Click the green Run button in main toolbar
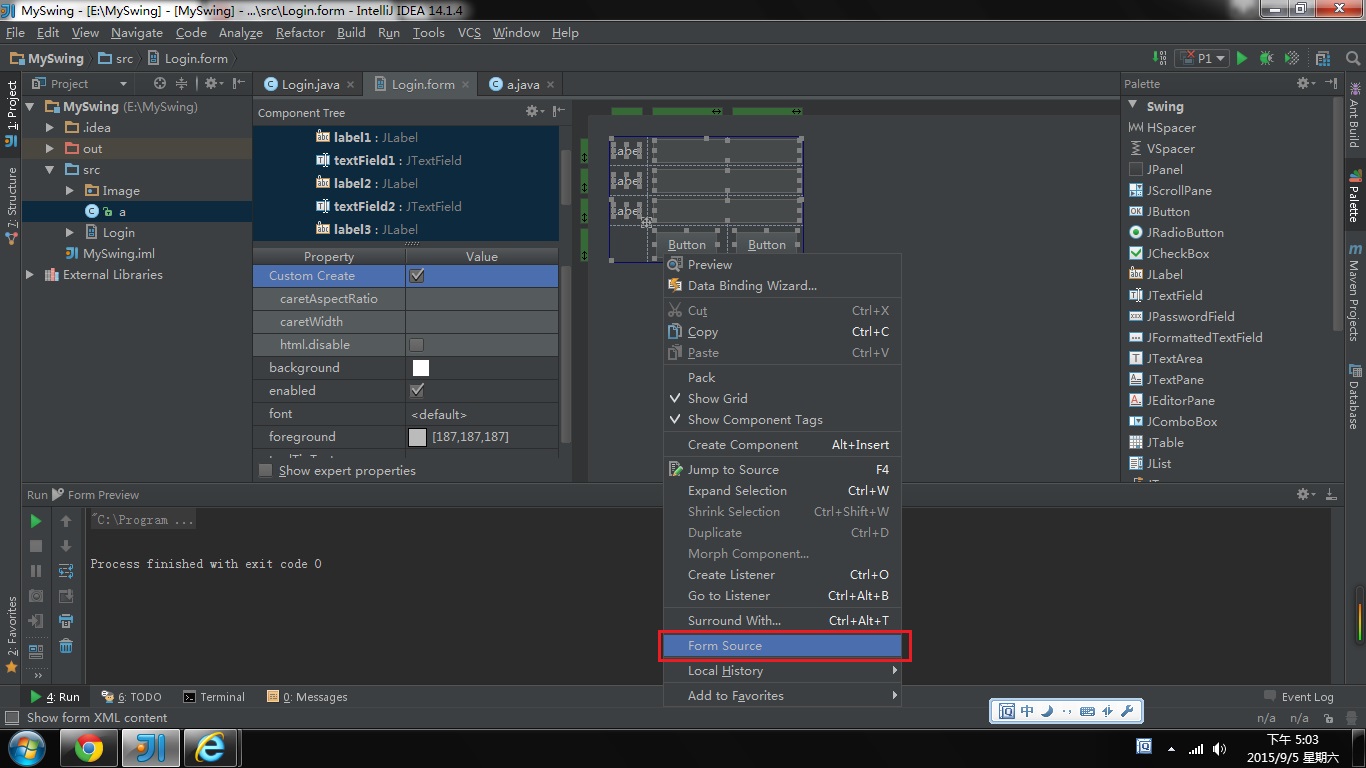Image resolution: width=1366 pixels, height=768 pixels. point(1242,58)
